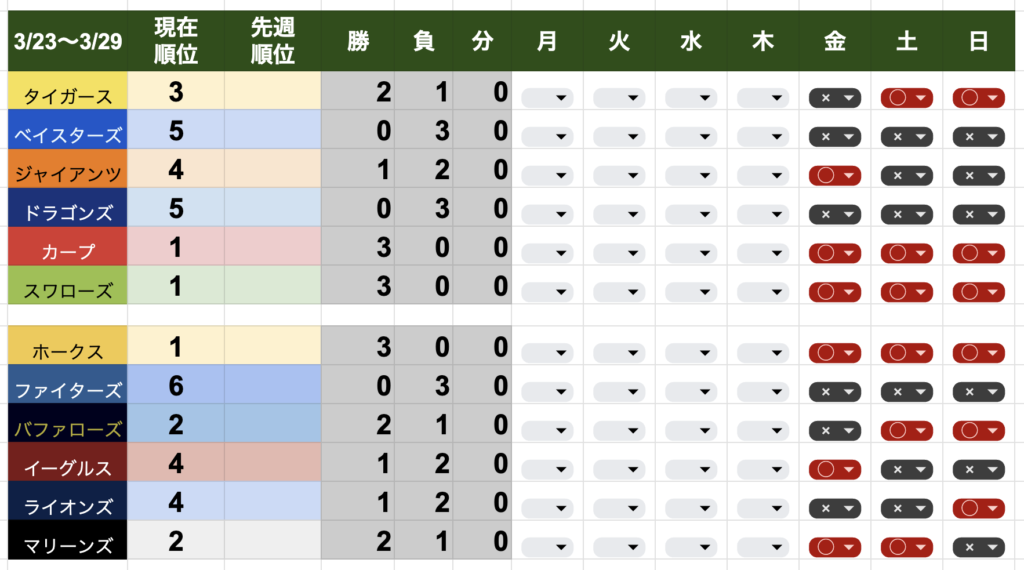The width and height of the screenshot is (1024, 570).
Task: Select the 現在順位 column header
Action: coord(176,42)
